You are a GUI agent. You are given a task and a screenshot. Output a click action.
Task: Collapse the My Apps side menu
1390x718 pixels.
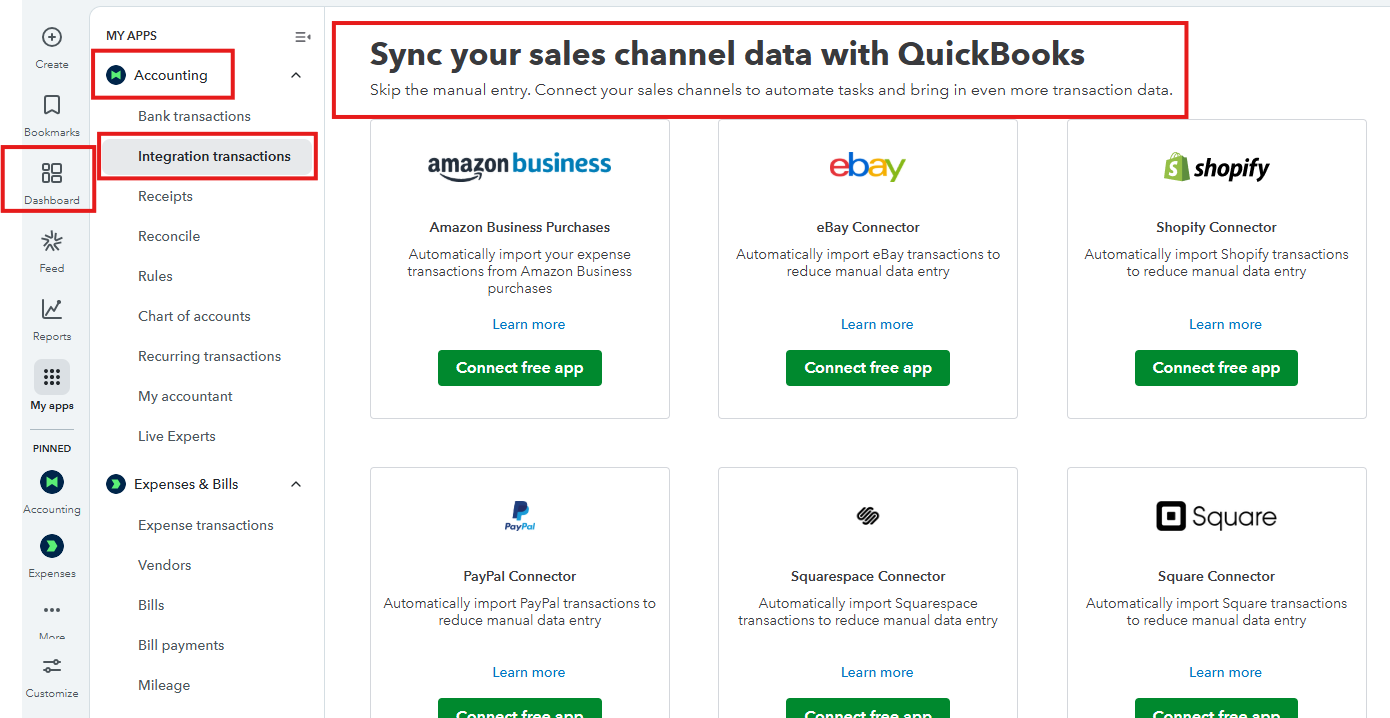point(302,37)
